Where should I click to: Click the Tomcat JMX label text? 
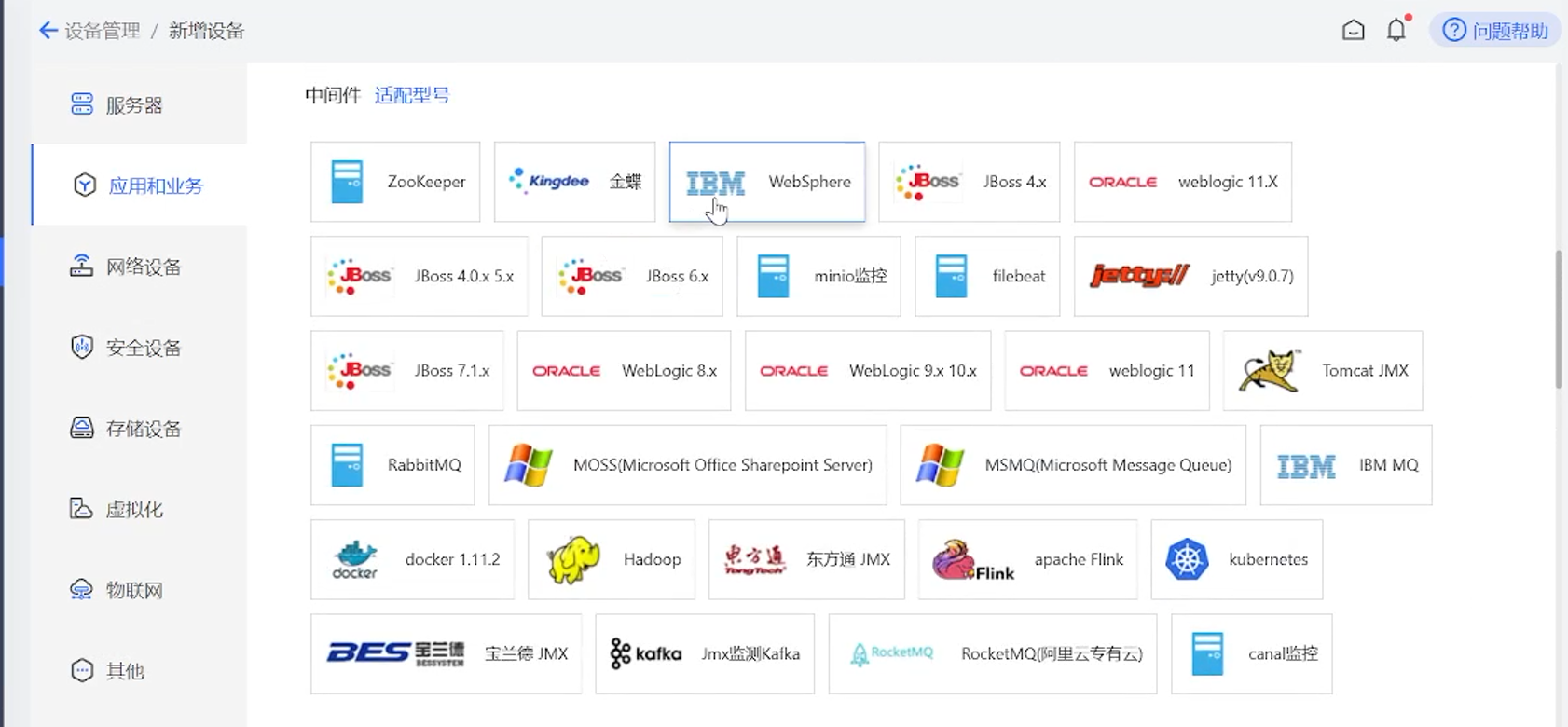coord(1365,370)
